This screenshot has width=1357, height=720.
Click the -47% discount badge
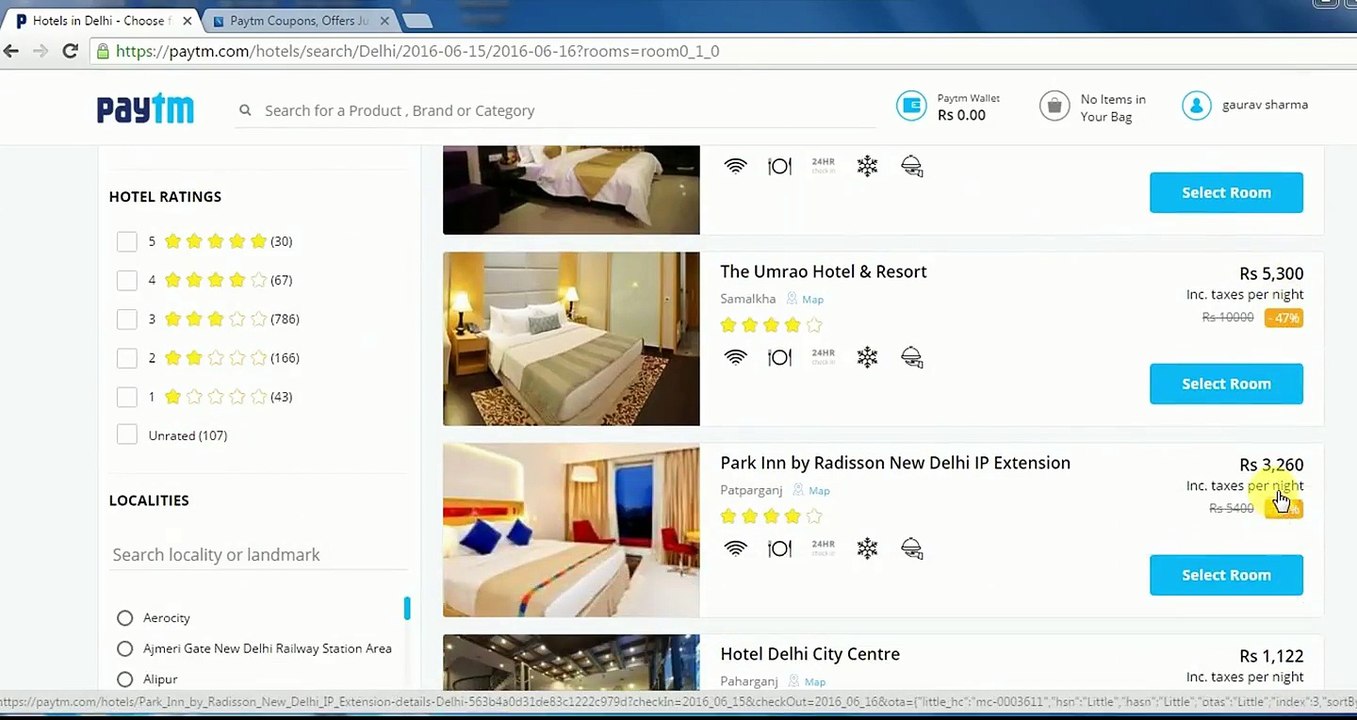(x=1284, y=319)
